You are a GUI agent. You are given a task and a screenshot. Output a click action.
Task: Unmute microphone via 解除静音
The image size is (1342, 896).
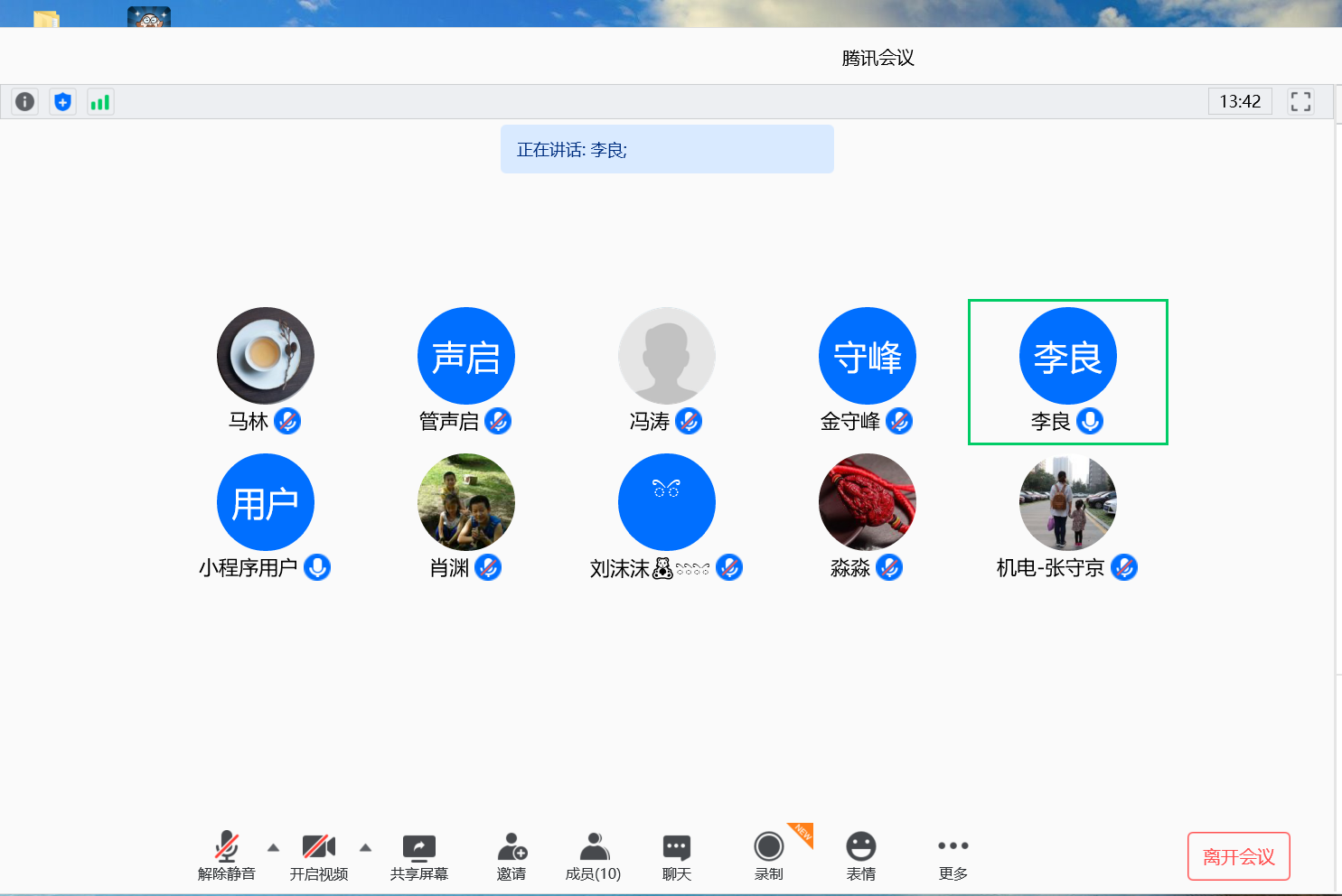(x=227, y=856)
